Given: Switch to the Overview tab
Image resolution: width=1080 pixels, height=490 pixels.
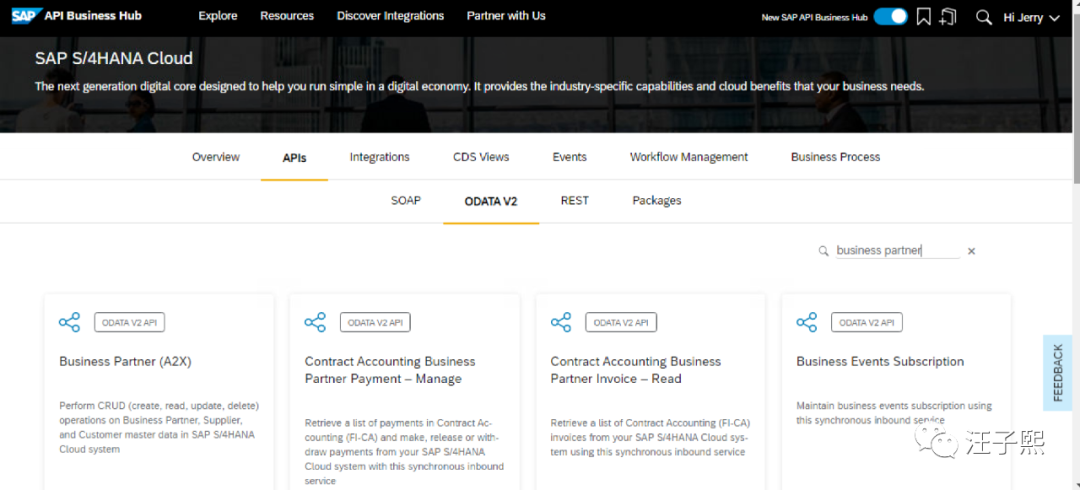Looking at the screenshot, I should (216, 157).
